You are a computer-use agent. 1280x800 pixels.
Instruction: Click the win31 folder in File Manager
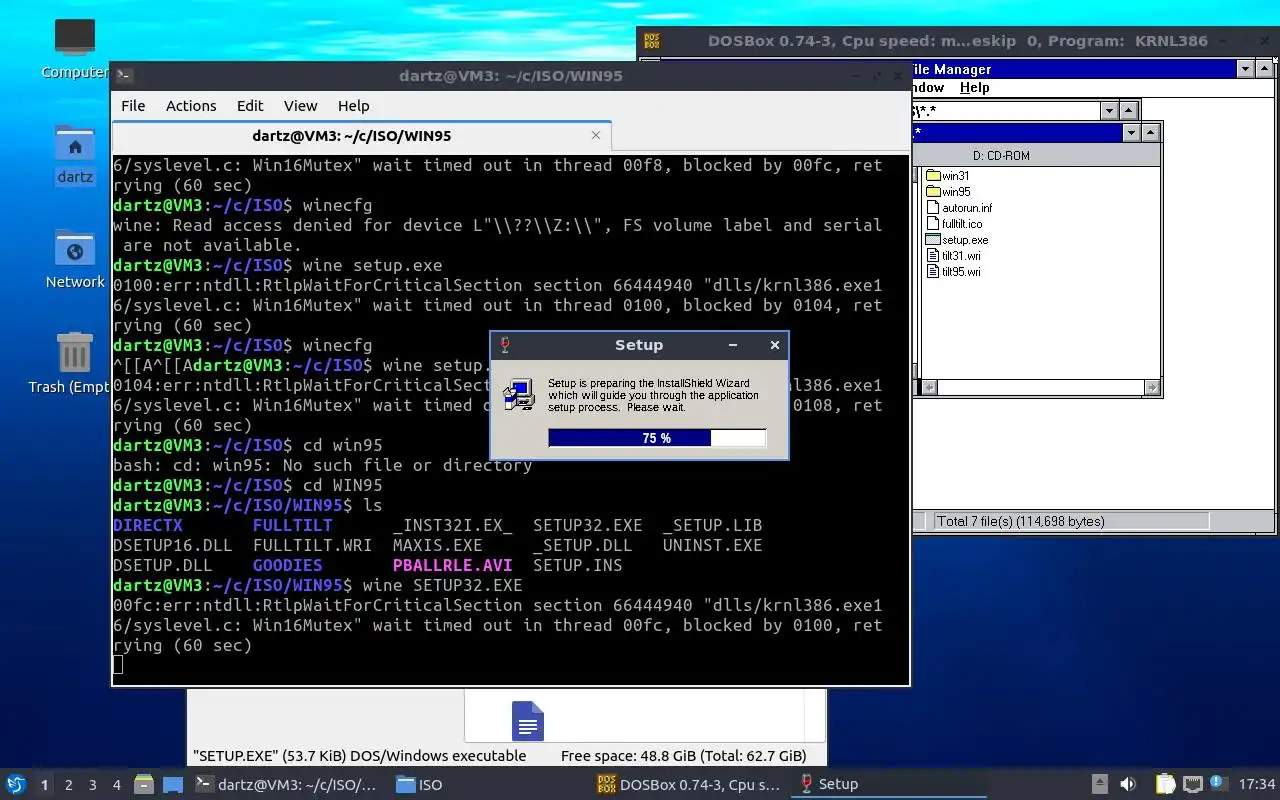tap(948, 176)
